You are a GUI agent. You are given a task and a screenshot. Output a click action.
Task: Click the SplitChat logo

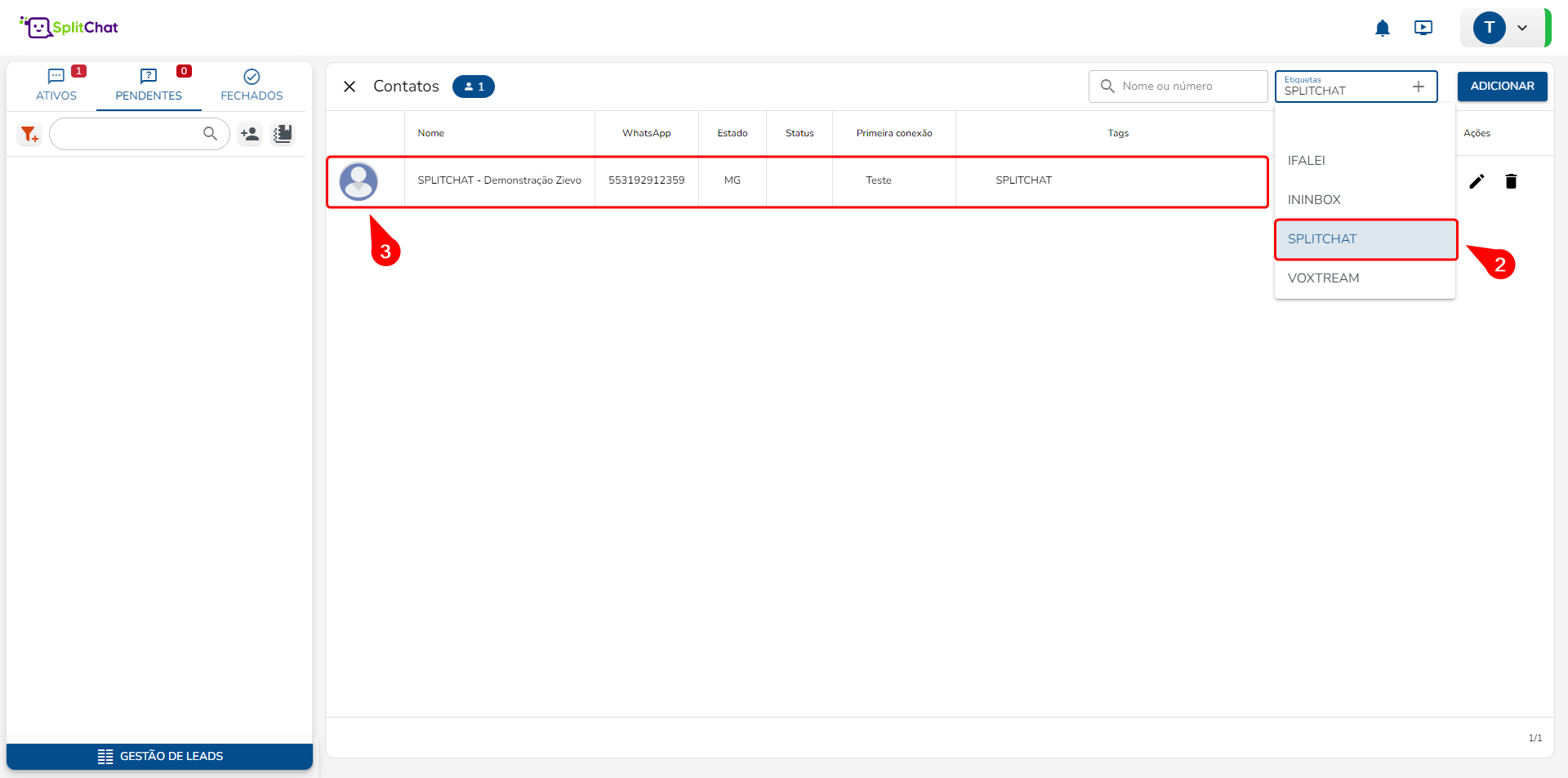coord(69,27)
